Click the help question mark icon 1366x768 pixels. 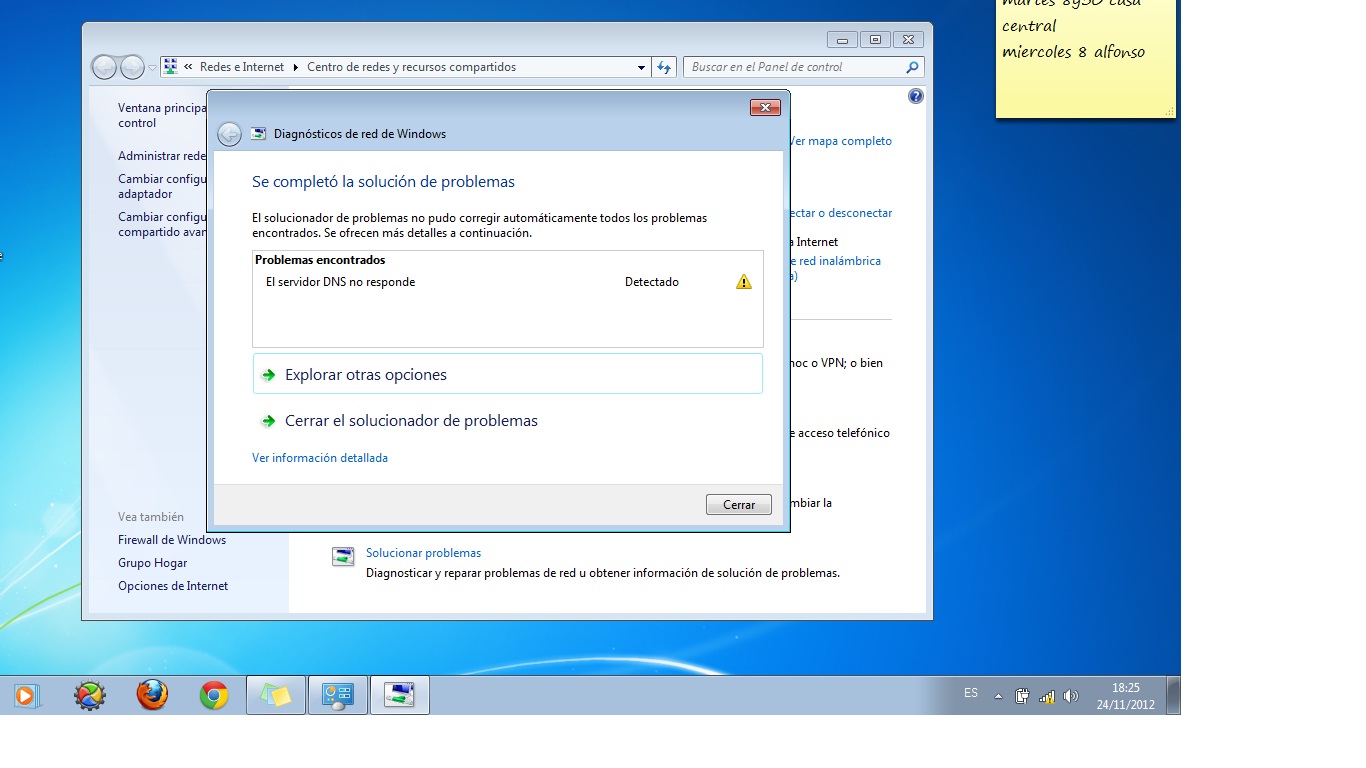915,96
